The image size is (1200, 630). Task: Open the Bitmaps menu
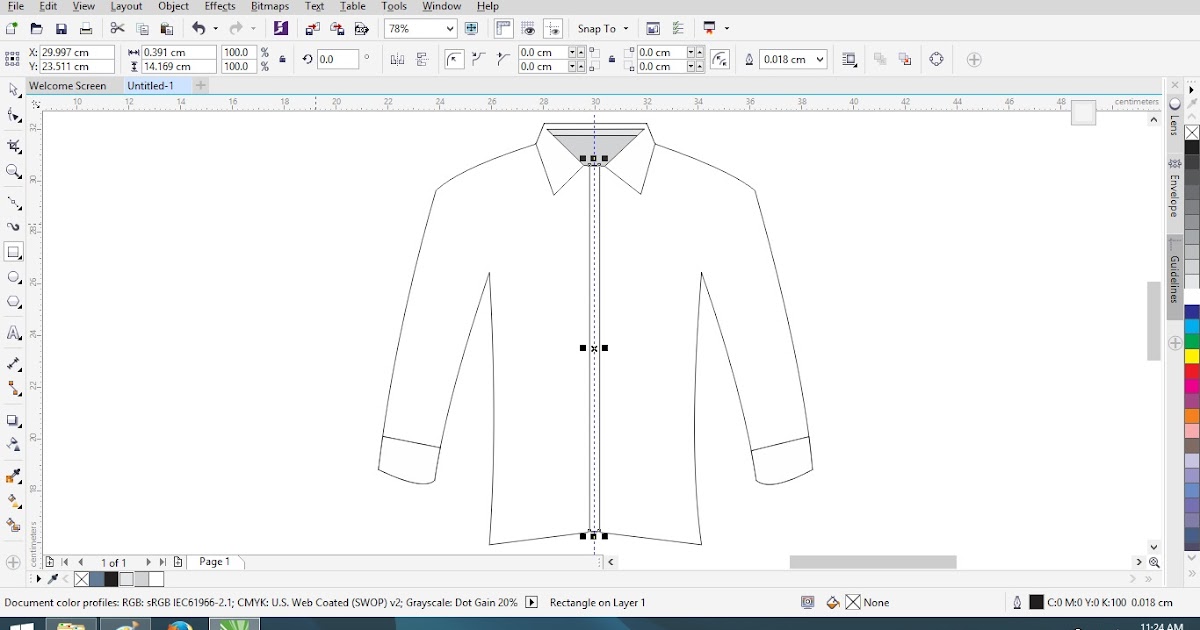269,6
